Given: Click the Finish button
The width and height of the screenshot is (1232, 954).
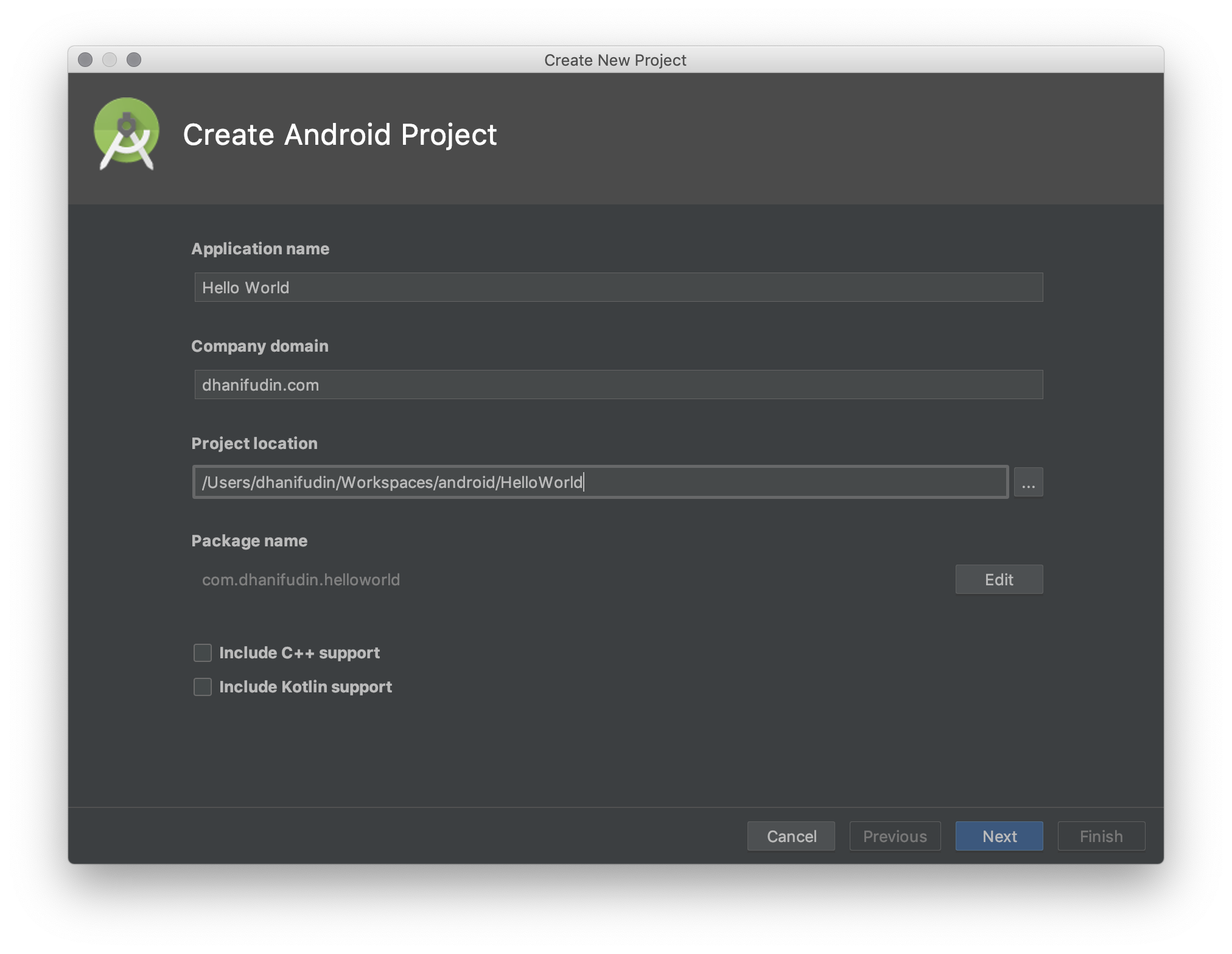Looking at the screenshot, I should point(1101,837).
